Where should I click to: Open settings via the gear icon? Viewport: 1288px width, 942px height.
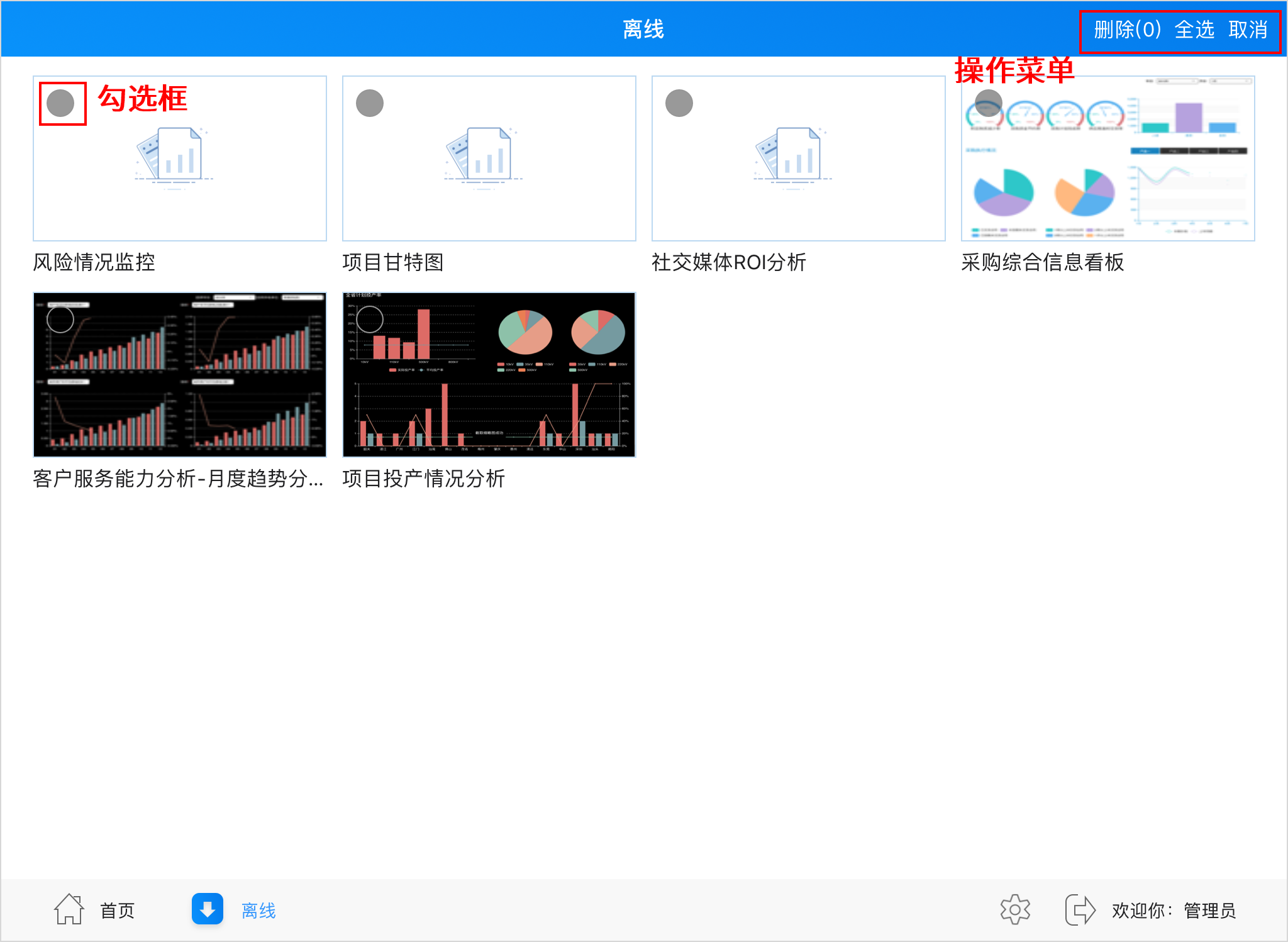click(1015, 909)
